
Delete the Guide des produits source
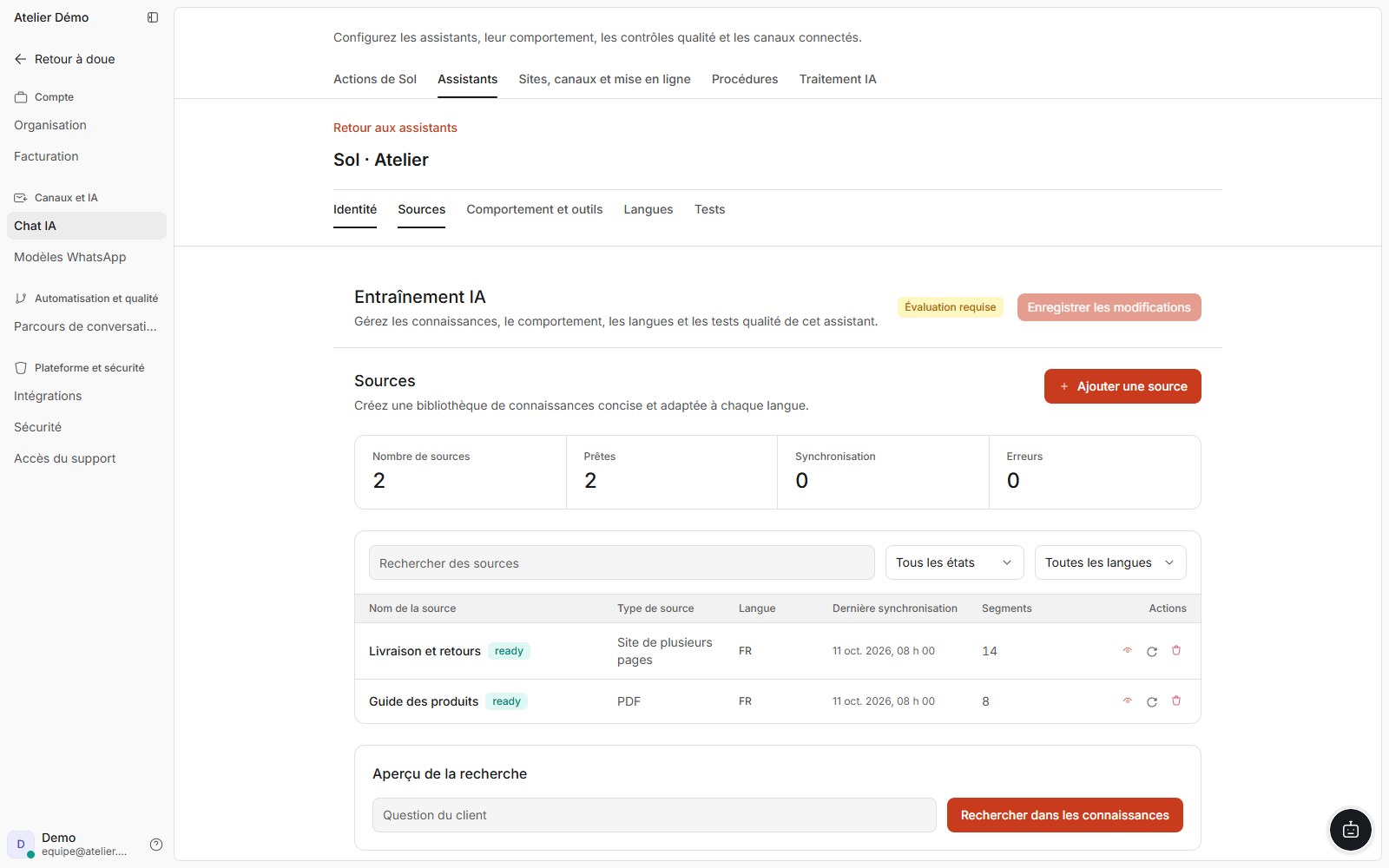[x=1176, y=701]
